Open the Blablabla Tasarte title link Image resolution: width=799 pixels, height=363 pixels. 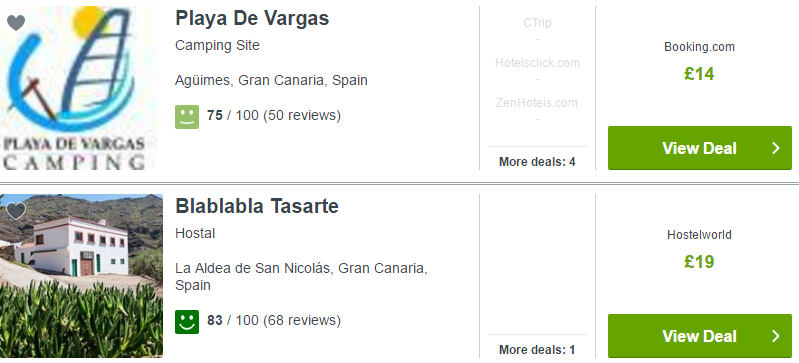pos(257,206)
